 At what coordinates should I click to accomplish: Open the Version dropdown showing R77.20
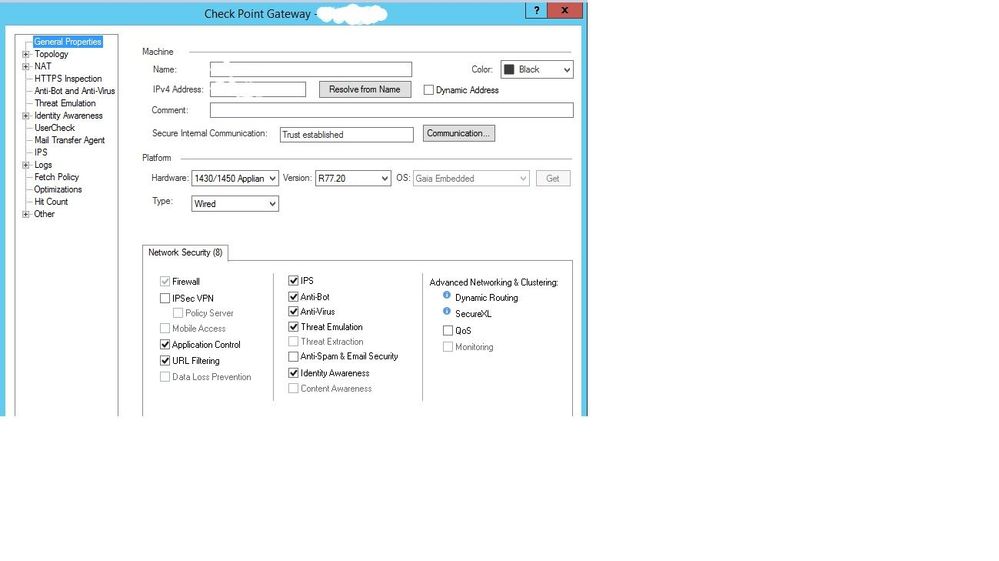[353, 178]
